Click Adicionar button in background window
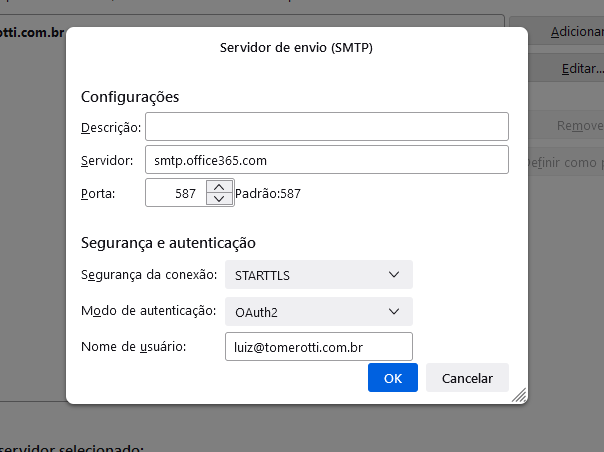 [557, 31]
